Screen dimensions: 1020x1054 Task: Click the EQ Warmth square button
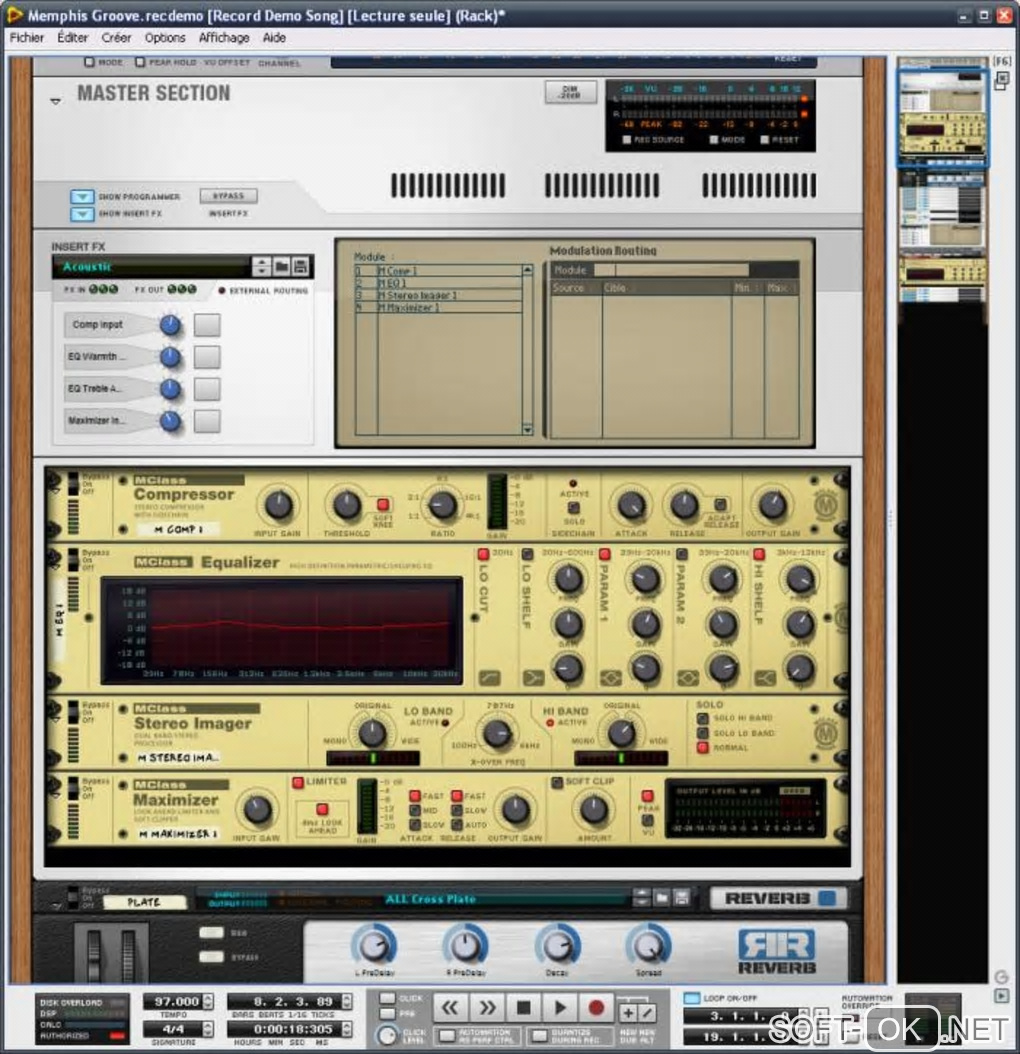click(207, 357)
